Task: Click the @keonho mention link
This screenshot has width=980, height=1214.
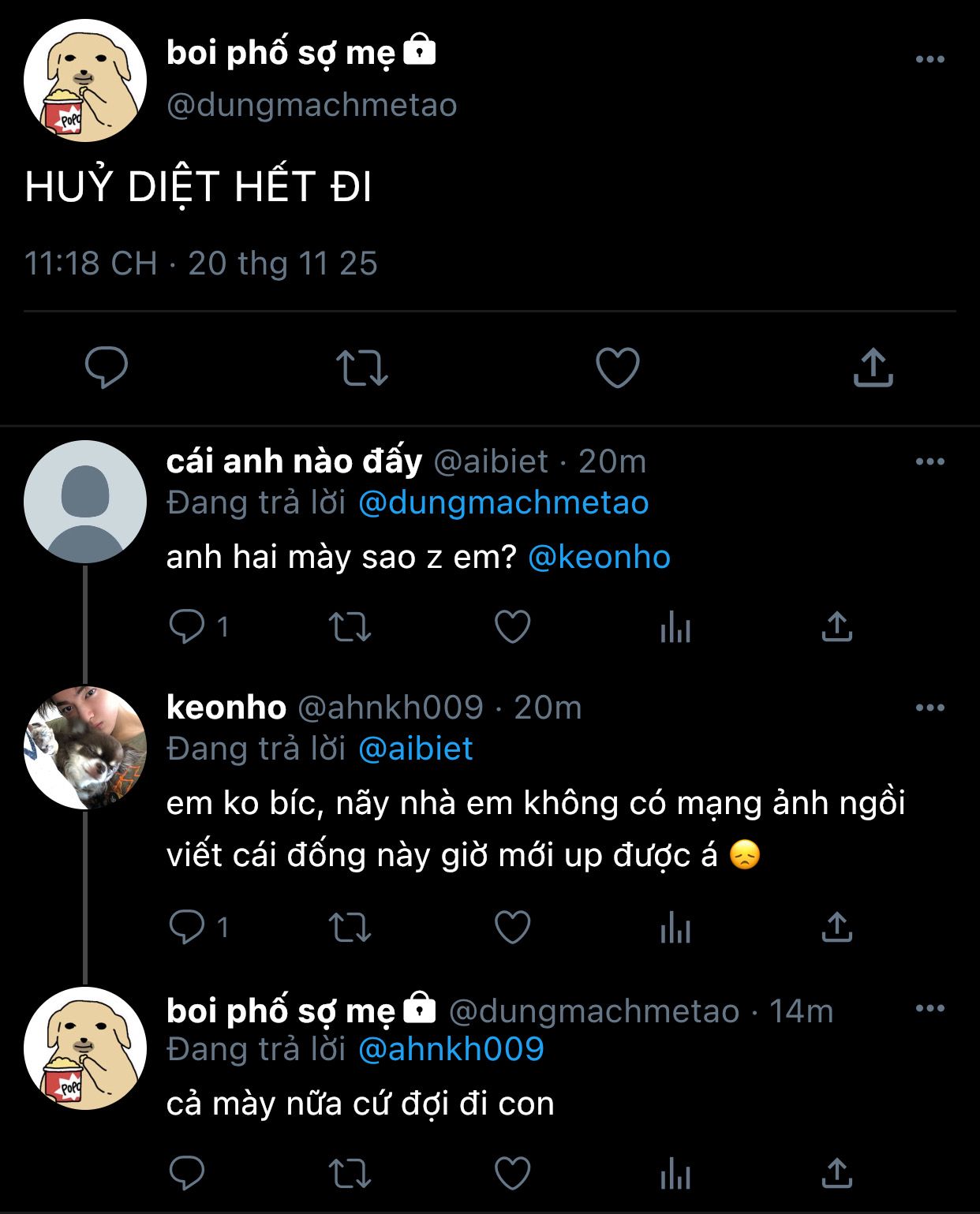Action: pos(599,557)
